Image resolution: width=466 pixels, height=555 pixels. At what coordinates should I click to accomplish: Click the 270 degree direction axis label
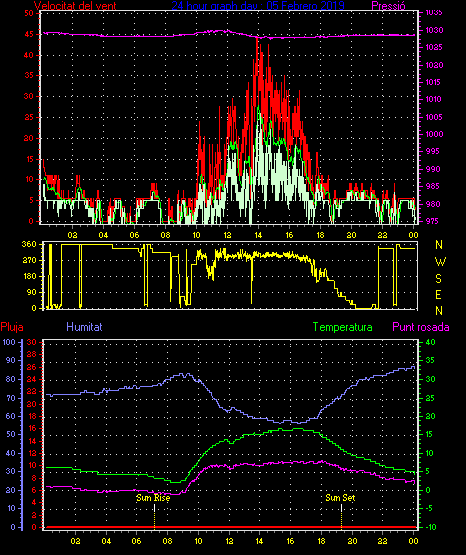coord(29,261)
